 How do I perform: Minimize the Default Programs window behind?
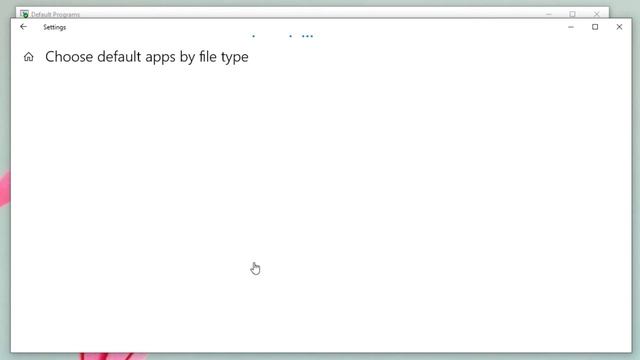[549, 14]
